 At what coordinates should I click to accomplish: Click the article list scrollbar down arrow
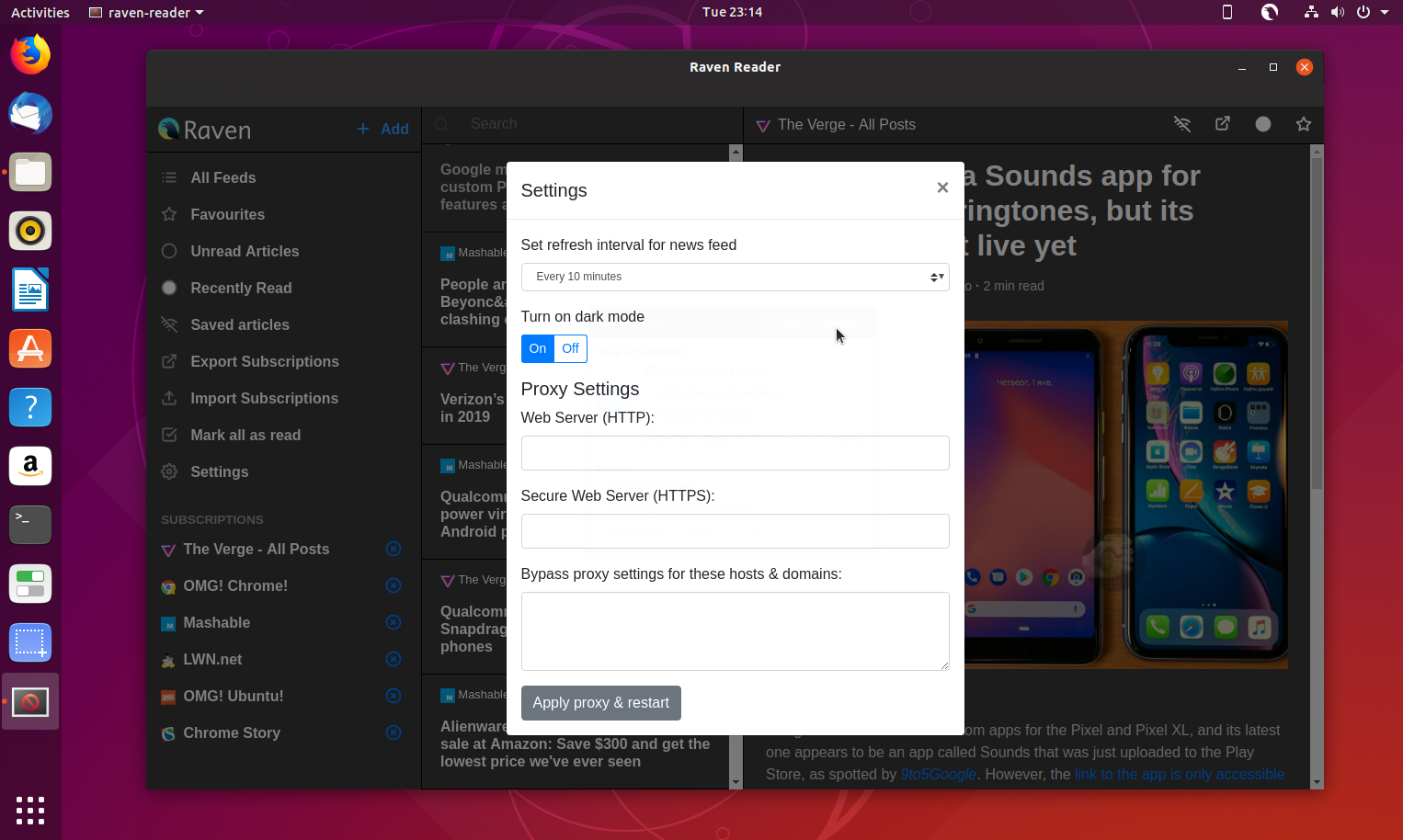click(736, 782)
